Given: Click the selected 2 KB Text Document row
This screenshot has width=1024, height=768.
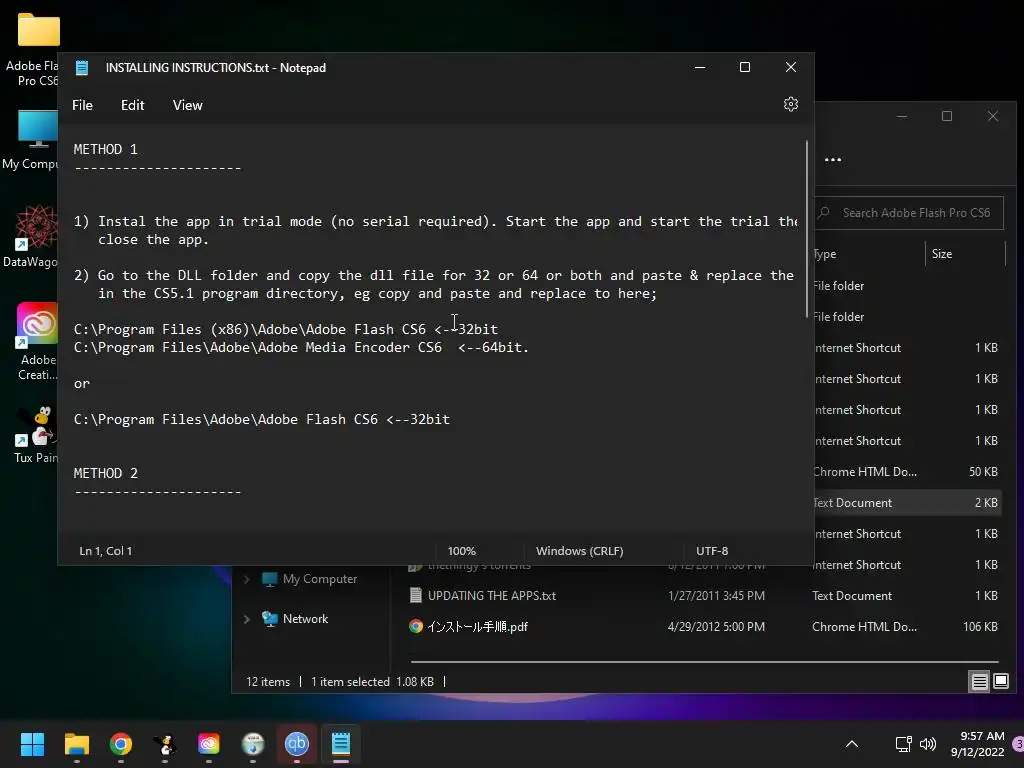Looking at the screenshot, I should (906, 503).
